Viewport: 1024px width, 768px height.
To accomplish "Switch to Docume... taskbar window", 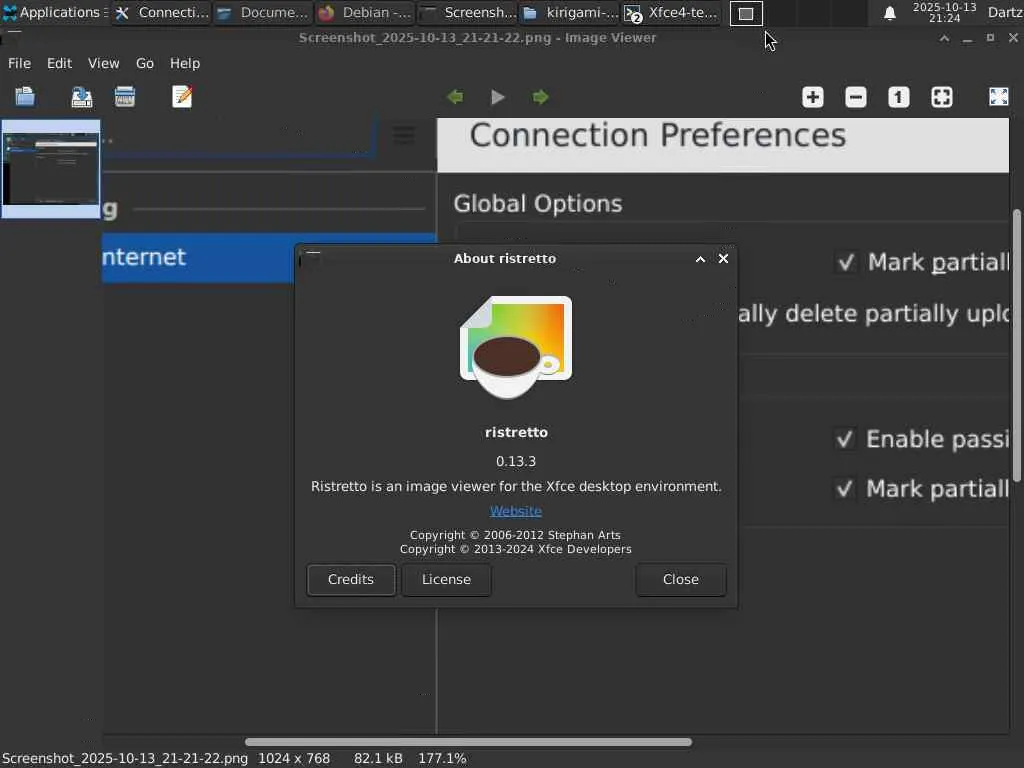I will point(263,12).
